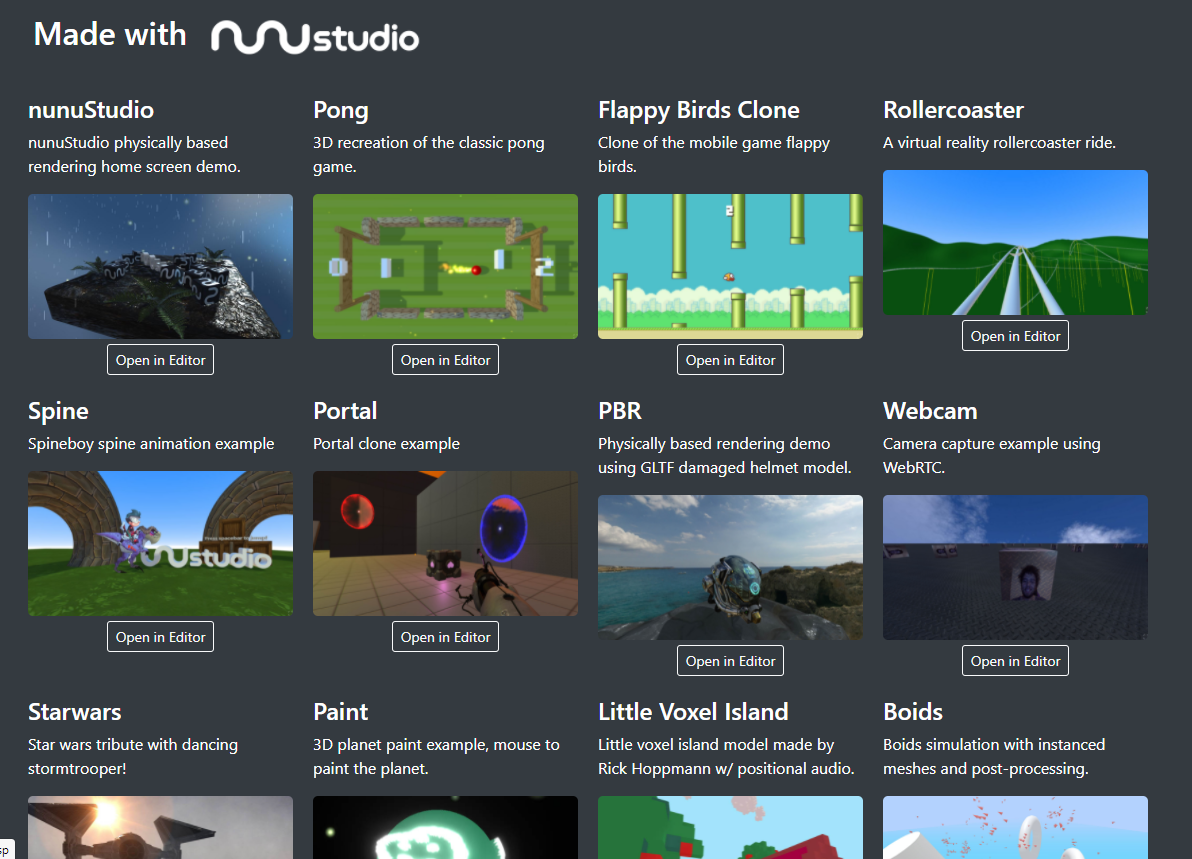
Task: Click 'A virtual reality rollercoaster ride.' description
Action: click(x=1000, y=143)
